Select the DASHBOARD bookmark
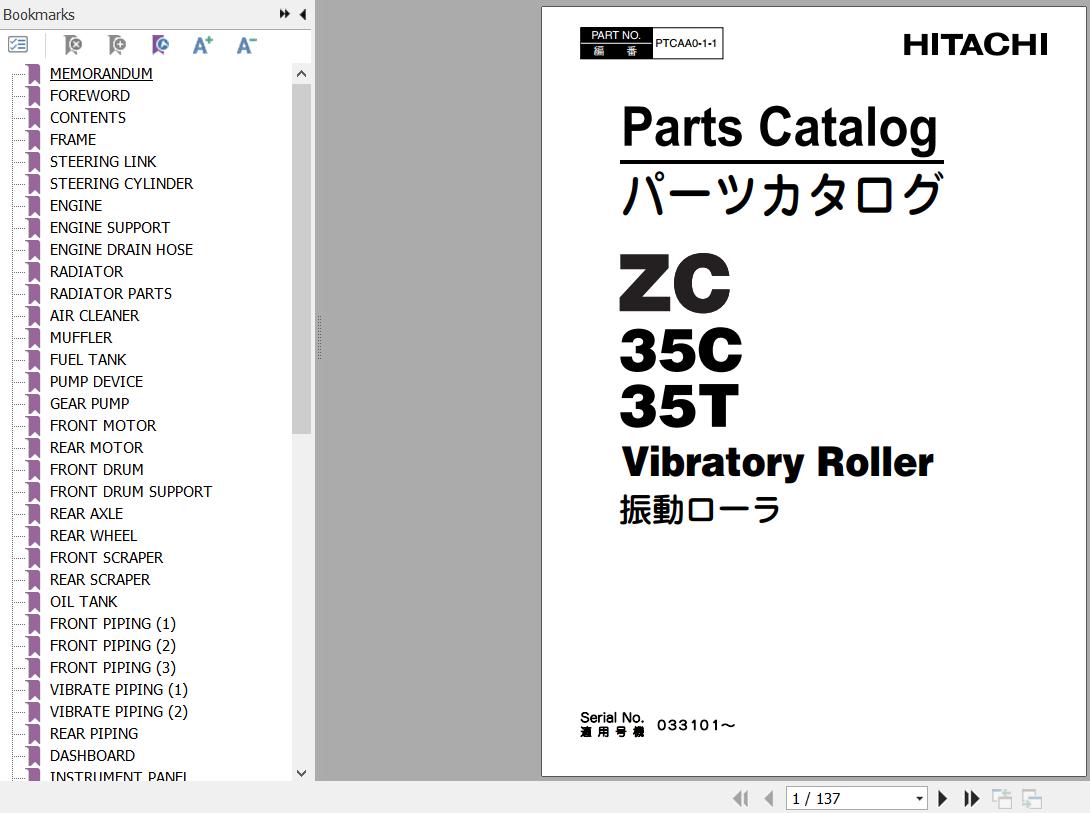Image resolution: width=1090 pixels, height=813 pixels. pos(92,755)
